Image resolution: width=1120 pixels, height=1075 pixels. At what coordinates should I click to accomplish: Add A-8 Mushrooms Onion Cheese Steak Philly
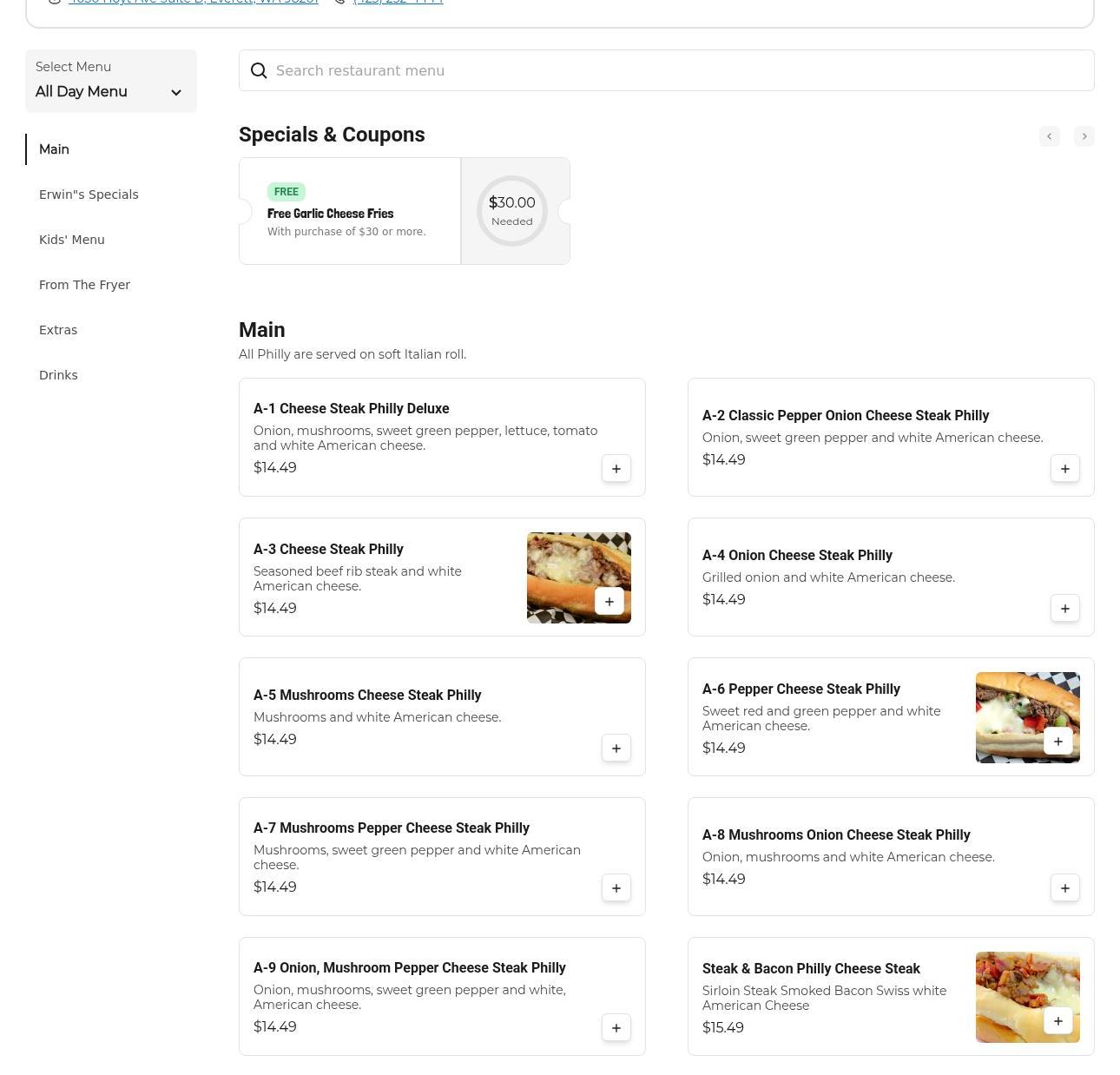coord(1064,888)
